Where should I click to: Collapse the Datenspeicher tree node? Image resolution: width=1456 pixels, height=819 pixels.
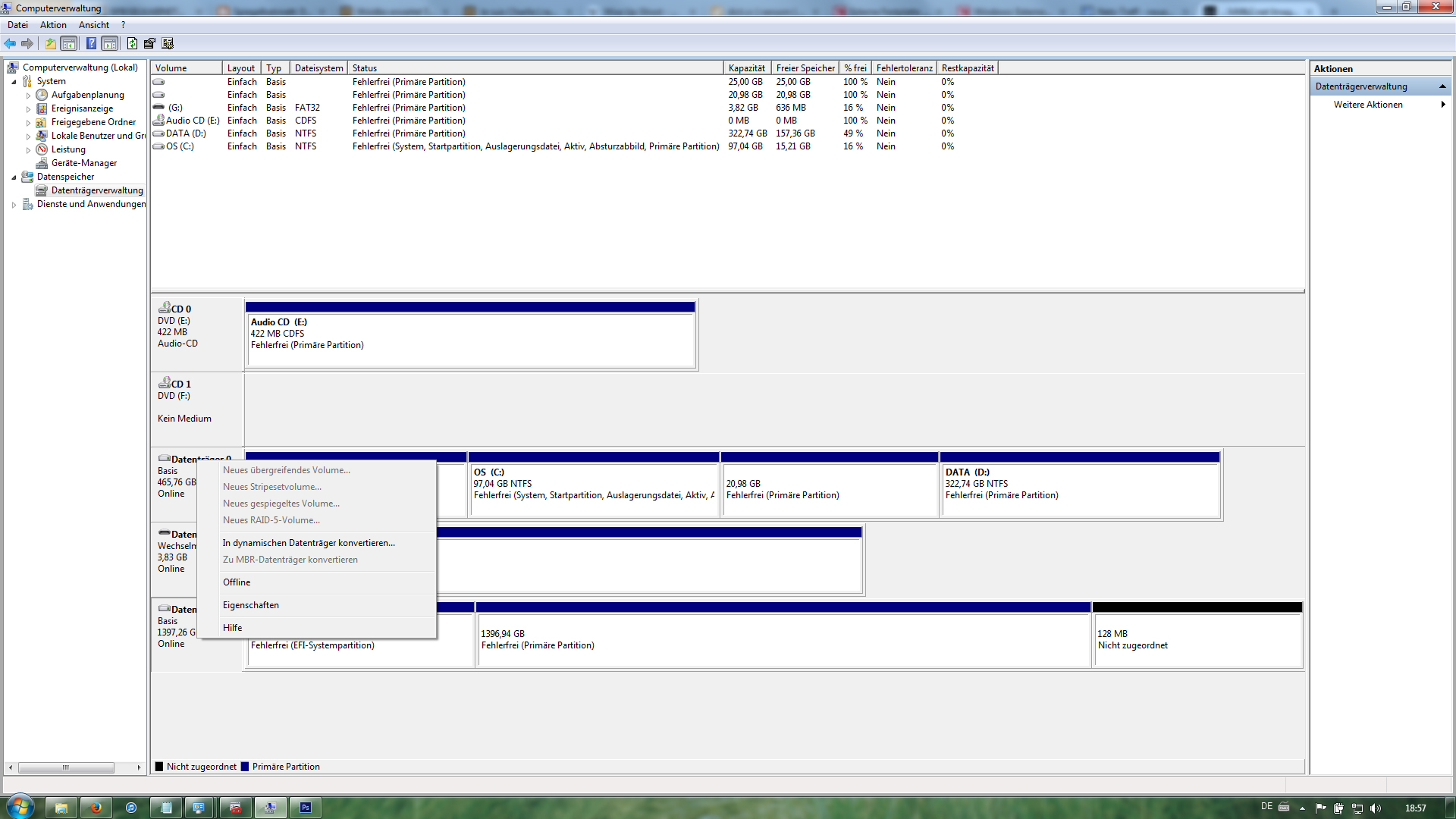(x=14, y=177)
